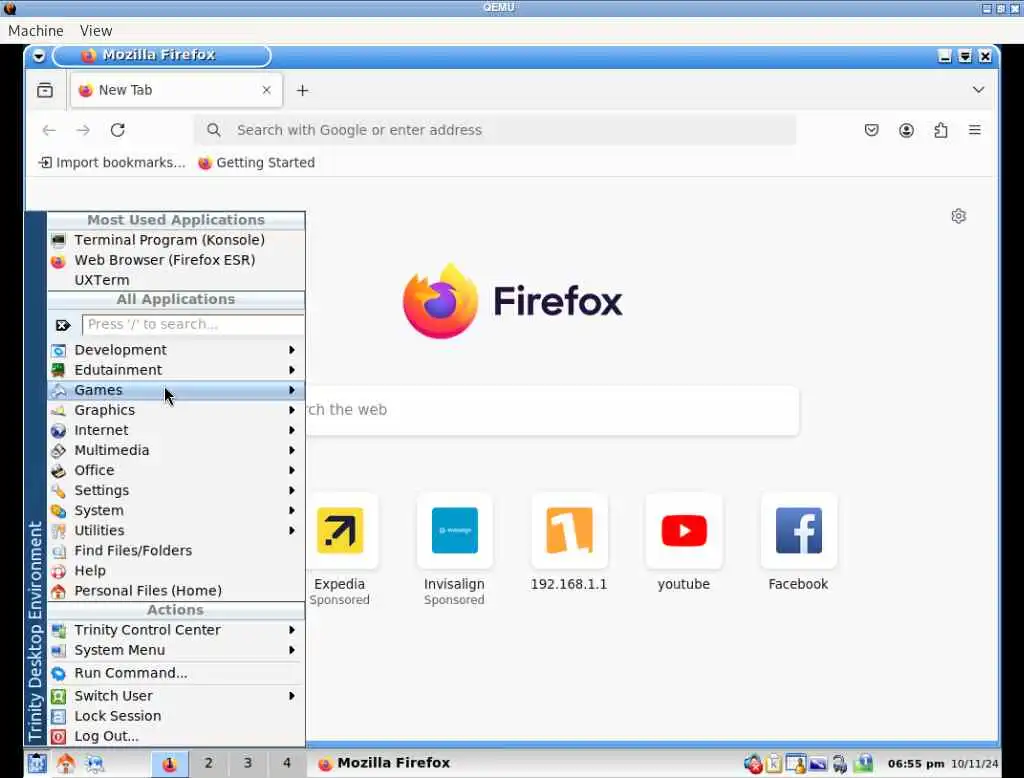
Task: Expand the Multimedia submenu
Action: pyautogui.click(x=175, y=450)
